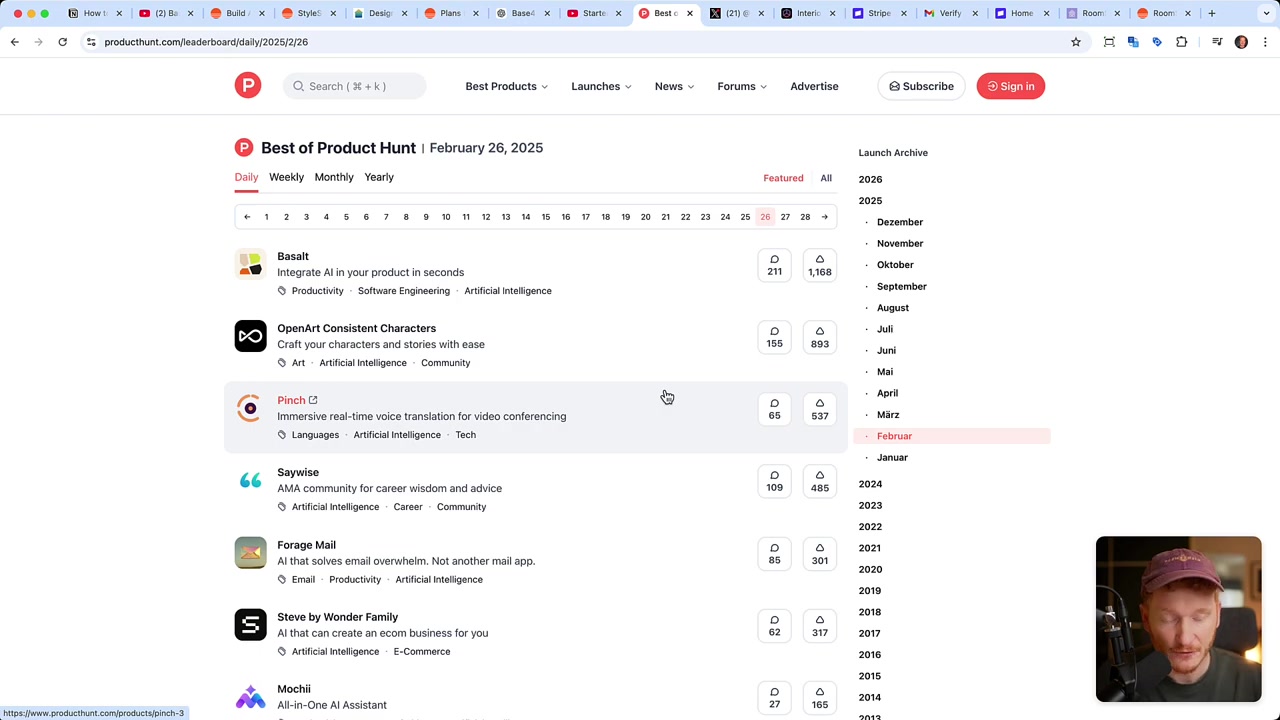Image resolution: width=1280 pixels, height=720 pixels.
Task: Upvote Basalt with 1,168 votes
Action: coord(820,265)
